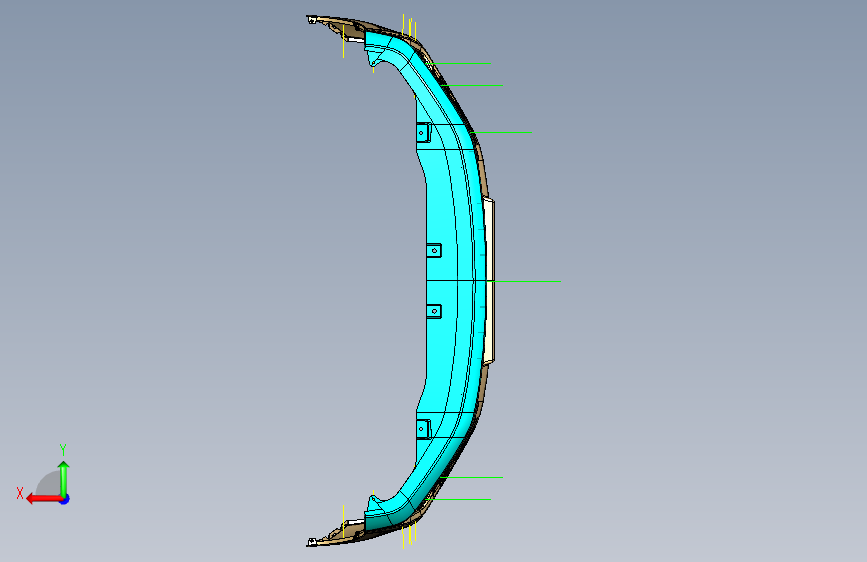Select the bottommost mounting tab with hole on the bumper
The width and height of the screenshot is (867, 562).
pyautogui.click(x=422, y=429)
